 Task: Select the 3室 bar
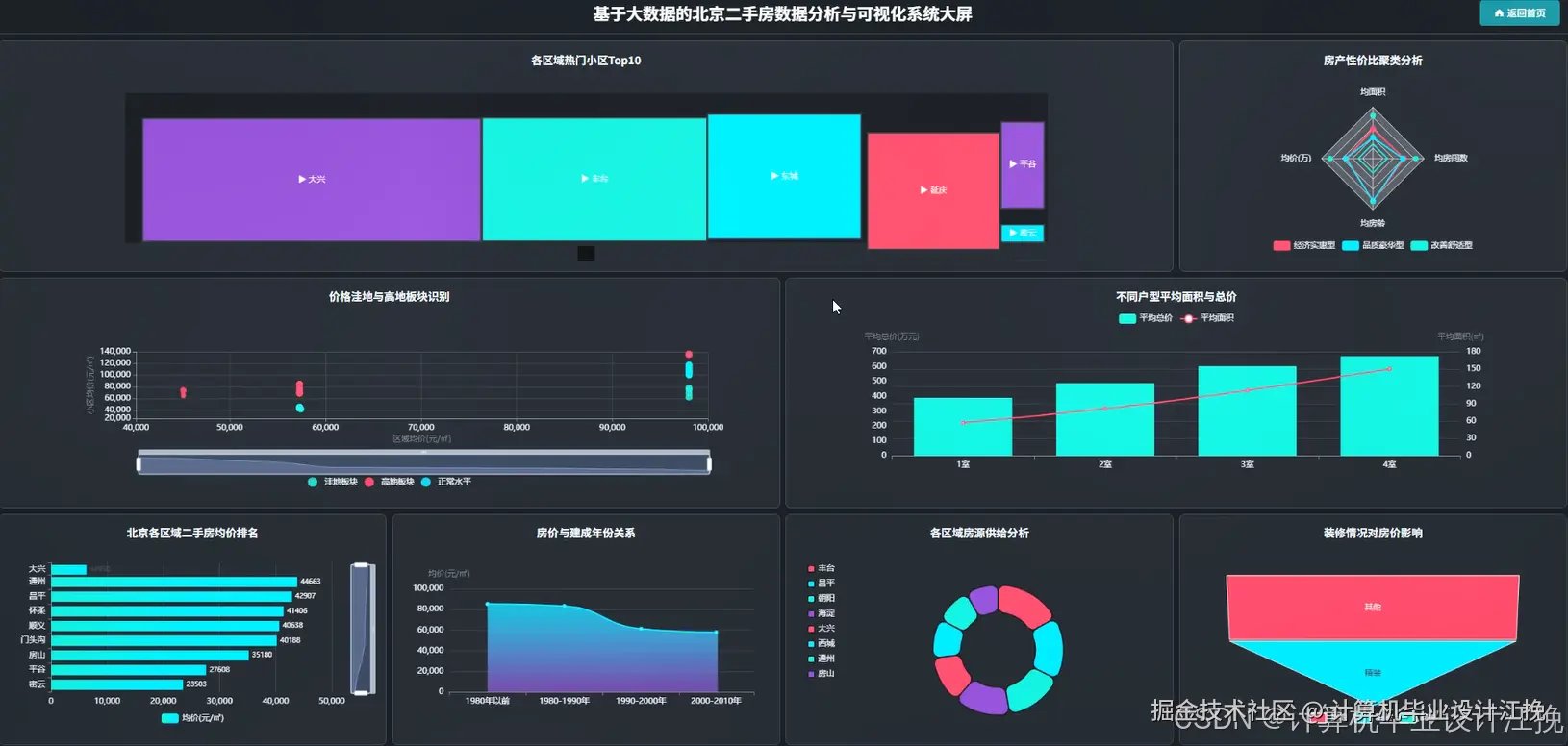(x=1247, y=410)
